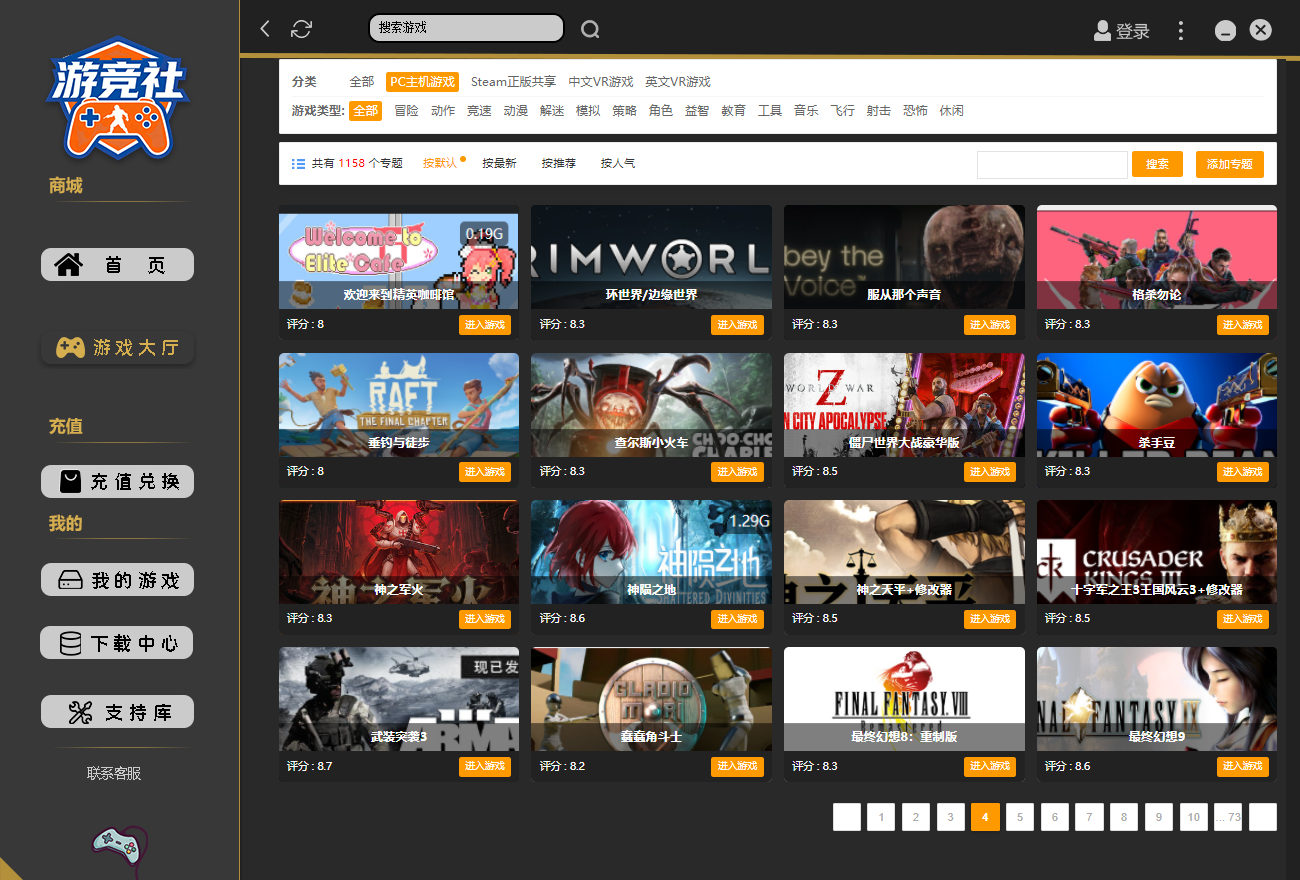The height and width of the screenshot is (880, 1300).
Task: Filter by 动漫 game type
Action: tap(516, 111)
